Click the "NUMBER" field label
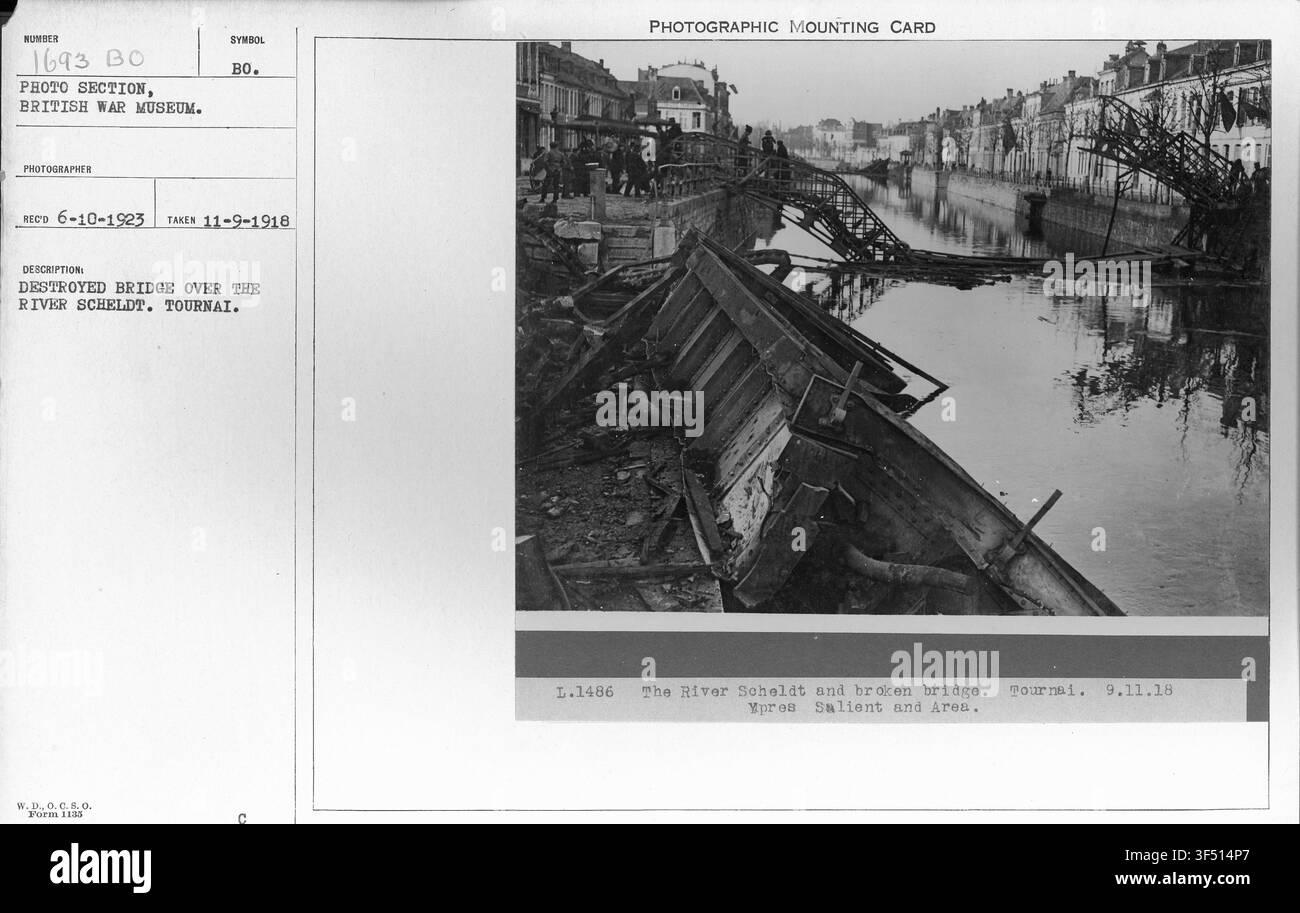The height and width of the screenshot is (913, 1300). pyautogui.click(x=41, y=39)
